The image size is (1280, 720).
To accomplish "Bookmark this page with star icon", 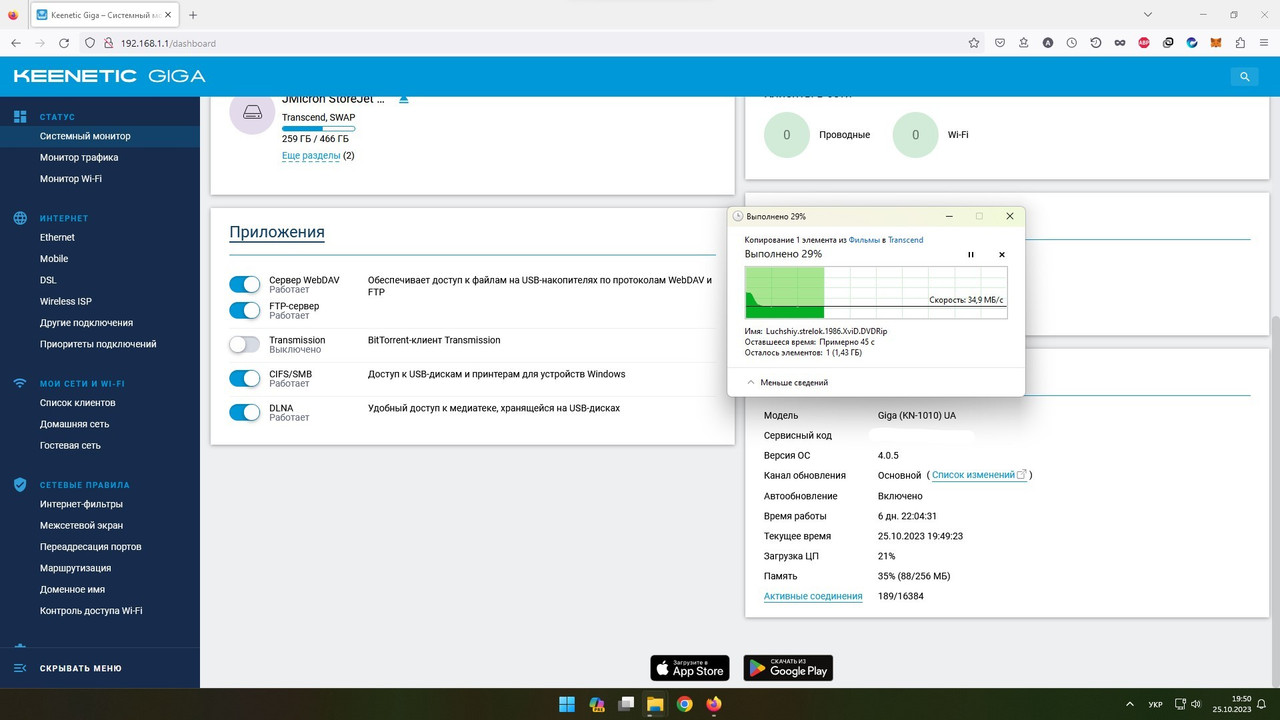I will 974,43.
